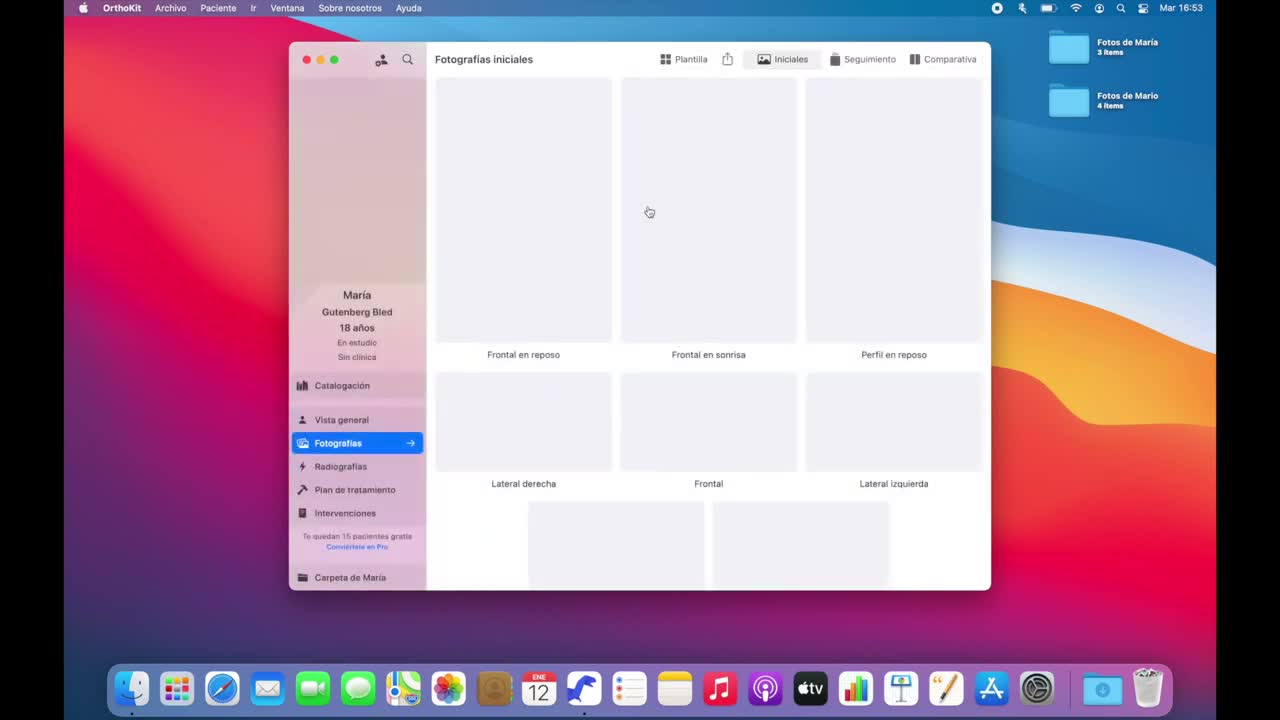The image size is (1280, 720).
Task: Open OrthoKit from the Dock
Action: pyautogui.click(x=584, y=689)
